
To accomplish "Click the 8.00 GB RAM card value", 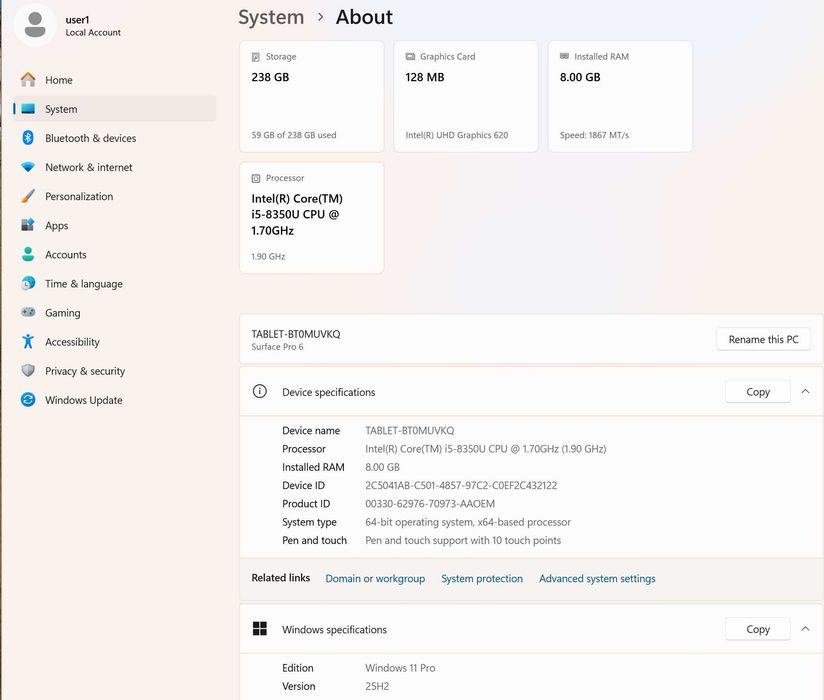I will [x=580, y=77].
